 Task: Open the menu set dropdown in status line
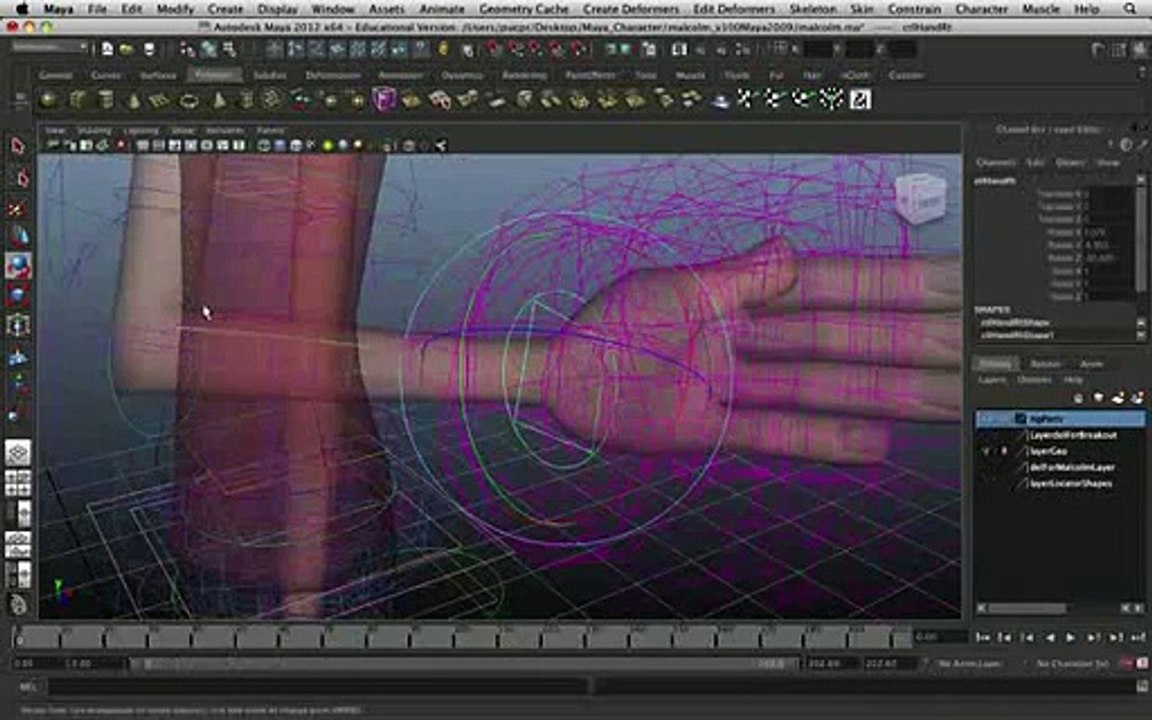pyautogui.click(x=49, y=46)
